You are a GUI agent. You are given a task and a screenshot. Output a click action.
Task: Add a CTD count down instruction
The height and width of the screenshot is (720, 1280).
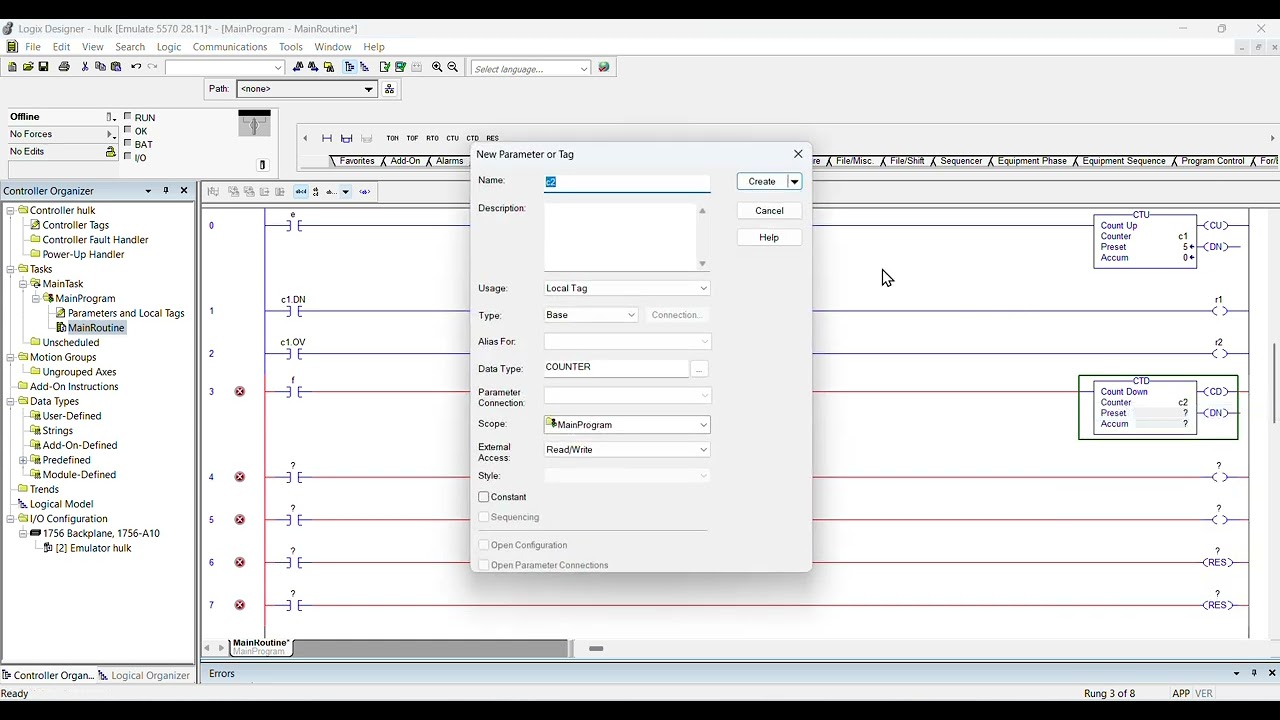point(472,138)
